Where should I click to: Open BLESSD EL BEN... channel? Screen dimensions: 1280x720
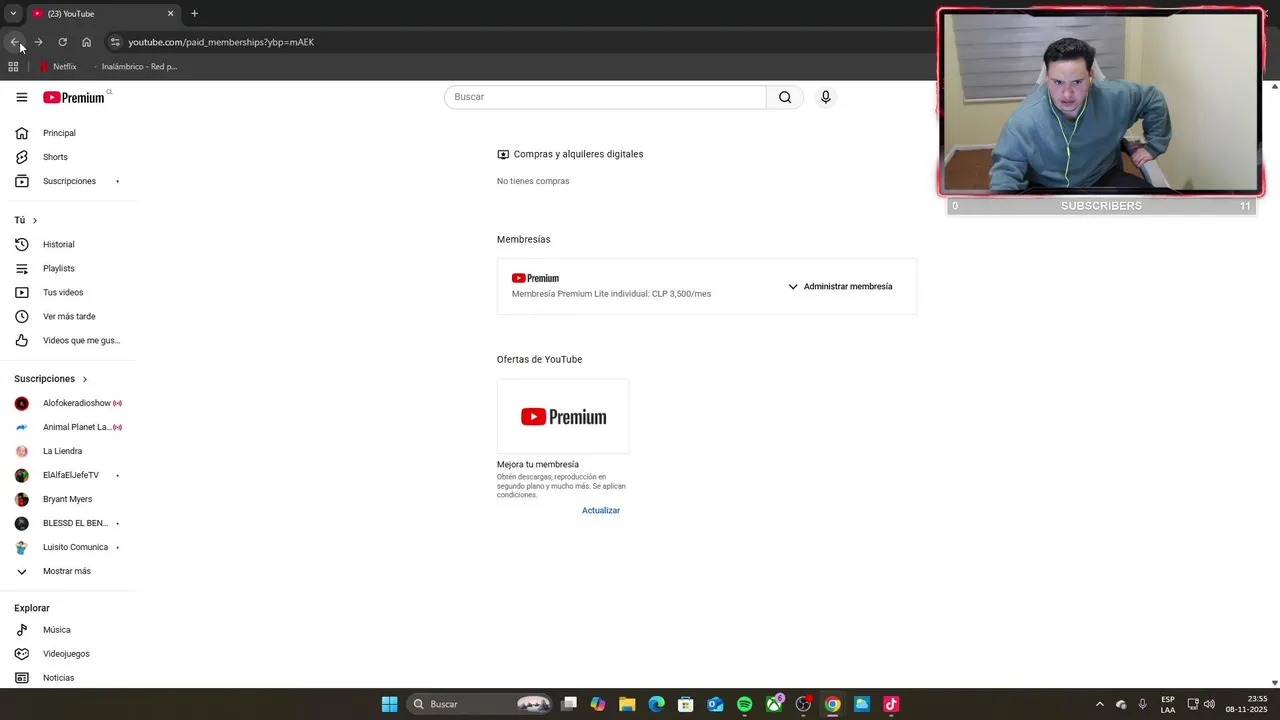tap(68, 523)
